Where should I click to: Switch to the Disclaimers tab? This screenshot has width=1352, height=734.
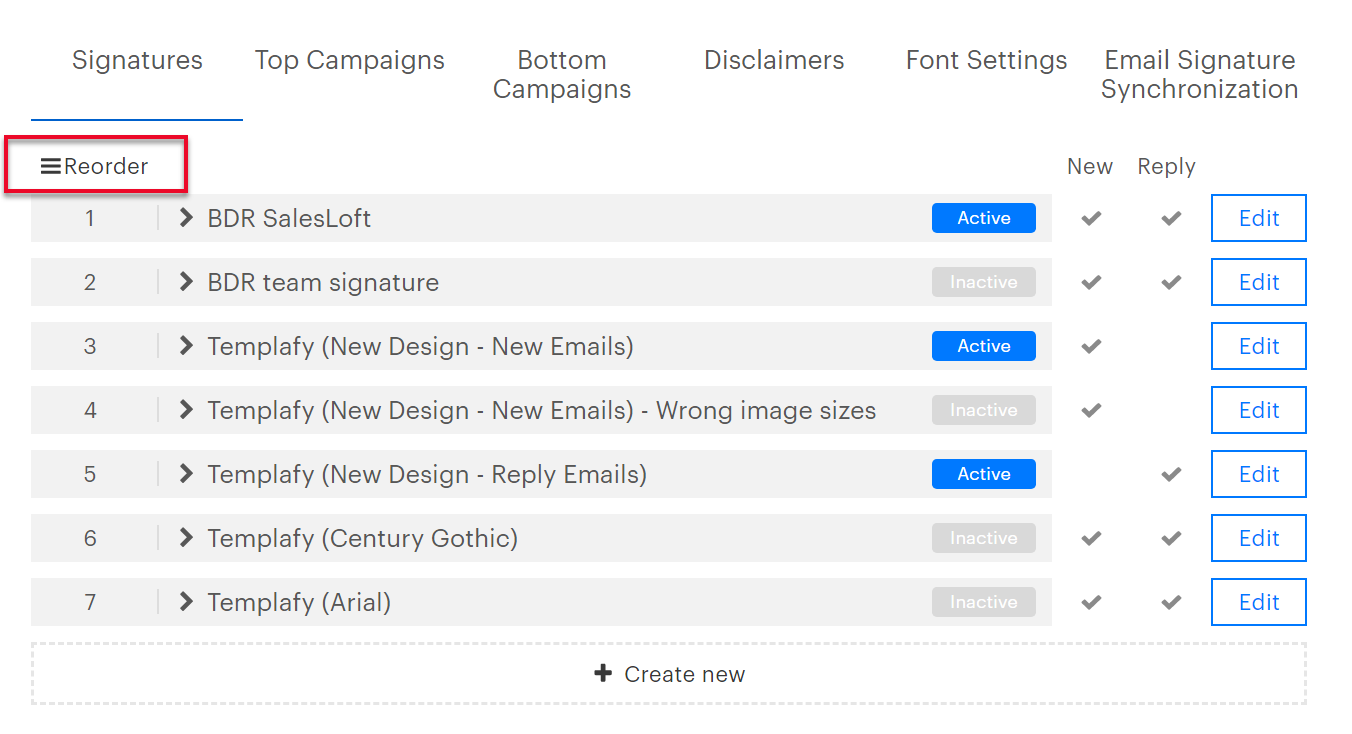click(x=774, y=60)
